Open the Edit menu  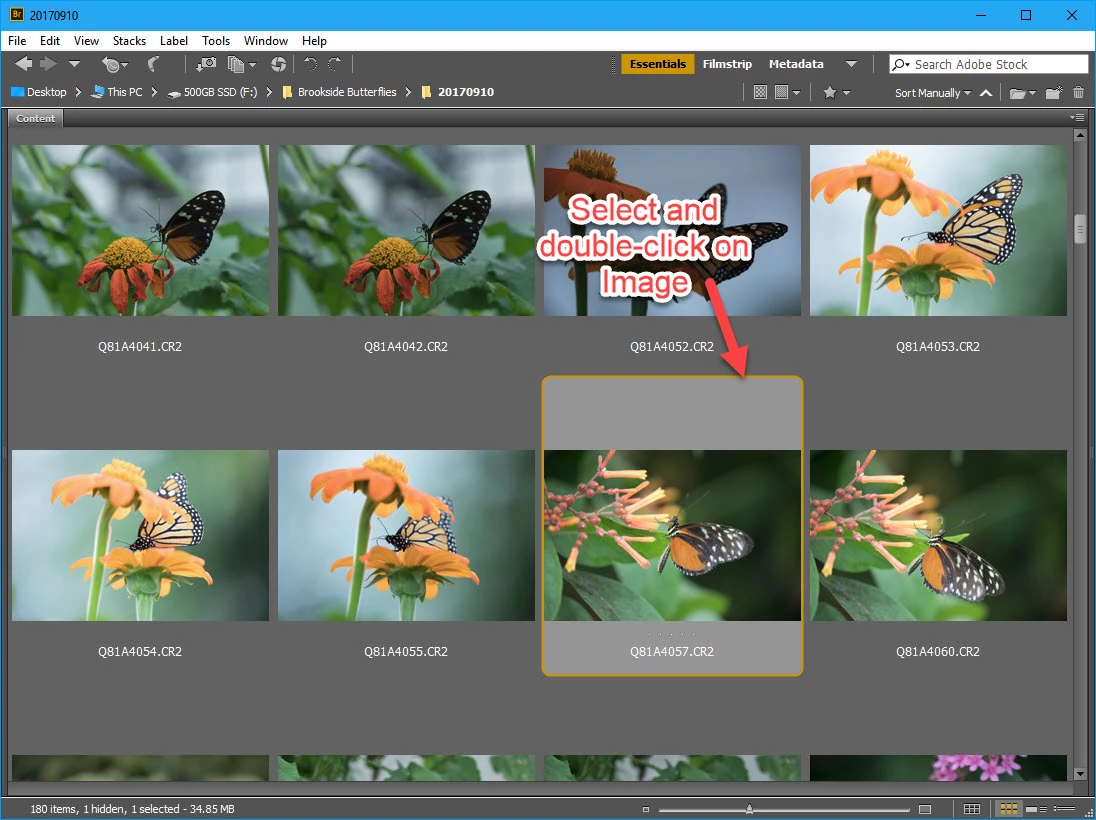[x=50, y=41]
